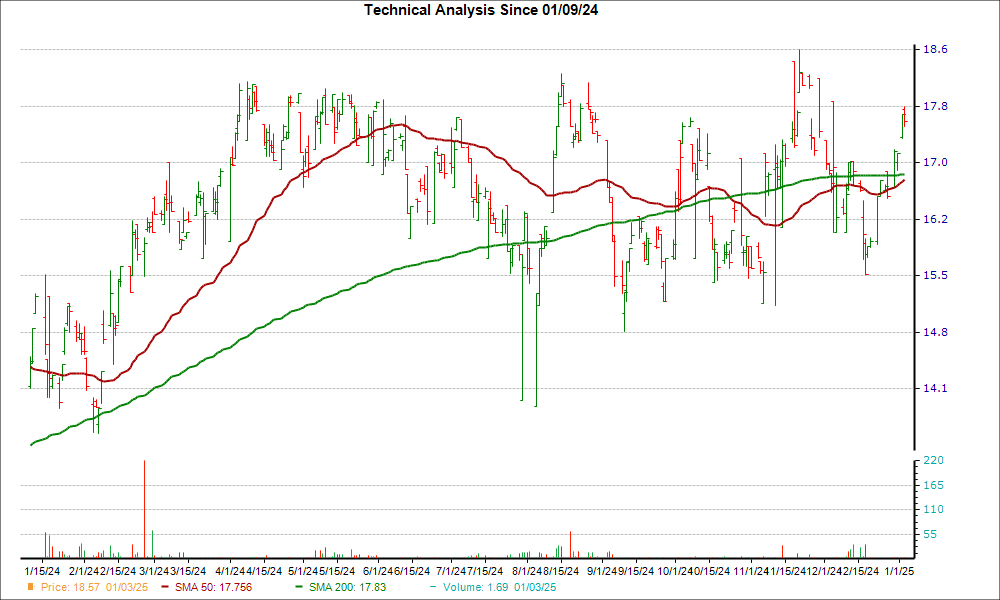Click the 17.0 price axis label
This screenshot has height=600, width=1000.
[x=934, y=163]
